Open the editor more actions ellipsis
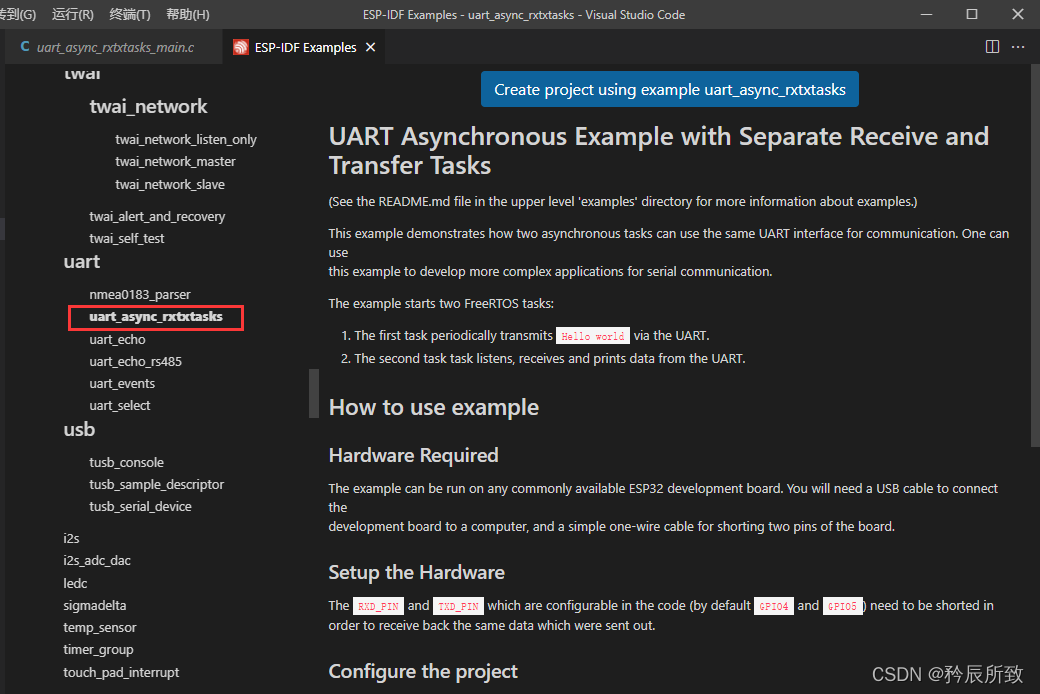 [x=1018, y=47]
